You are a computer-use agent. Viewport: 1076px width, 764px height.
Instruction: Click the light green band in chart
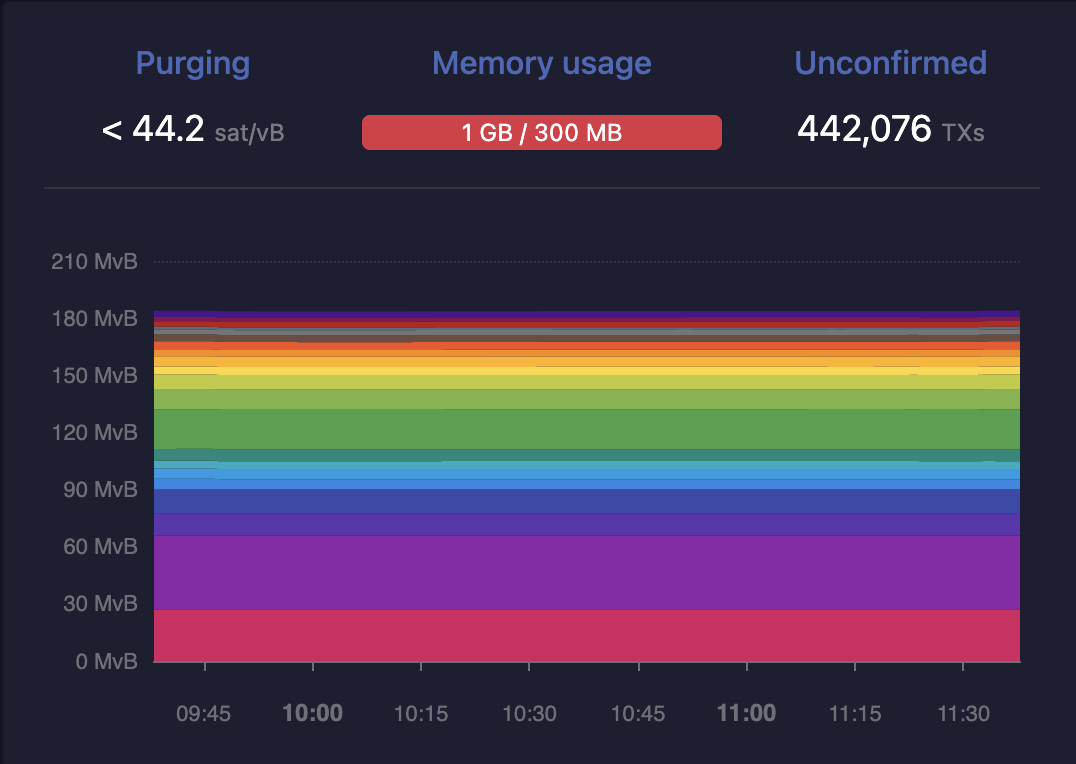(587, 400)
